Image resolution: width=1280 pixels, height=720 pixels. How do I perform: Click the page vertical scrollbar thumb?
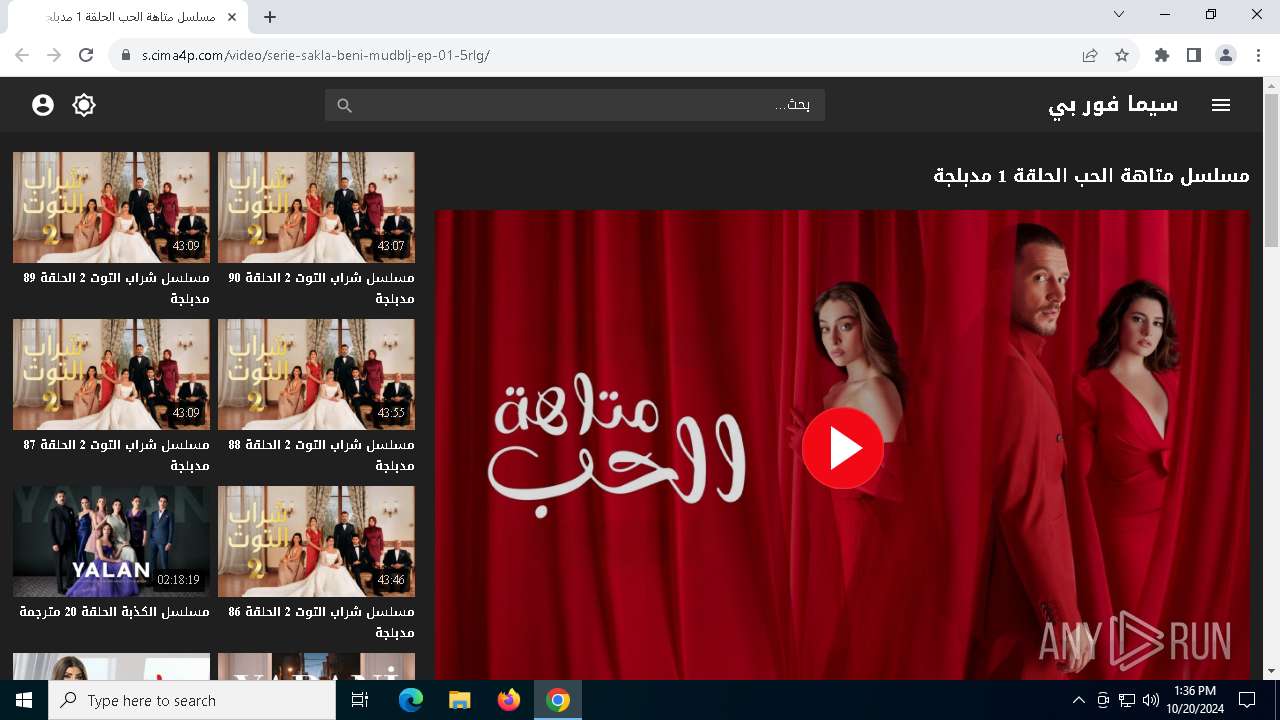[1272, 172]
